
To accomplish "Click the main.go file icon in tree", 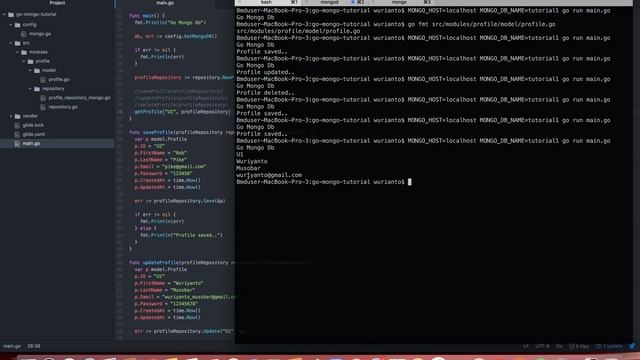I will (17, 144).
